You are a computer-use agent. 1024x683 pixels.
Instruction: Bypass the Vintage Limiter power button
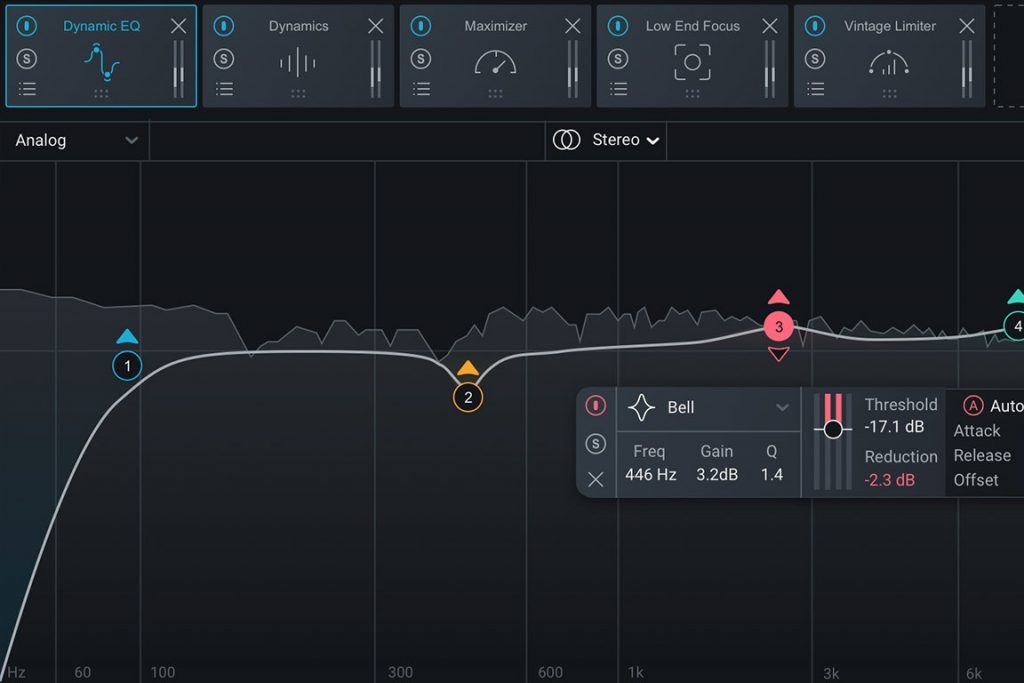(x=815, y=25)
